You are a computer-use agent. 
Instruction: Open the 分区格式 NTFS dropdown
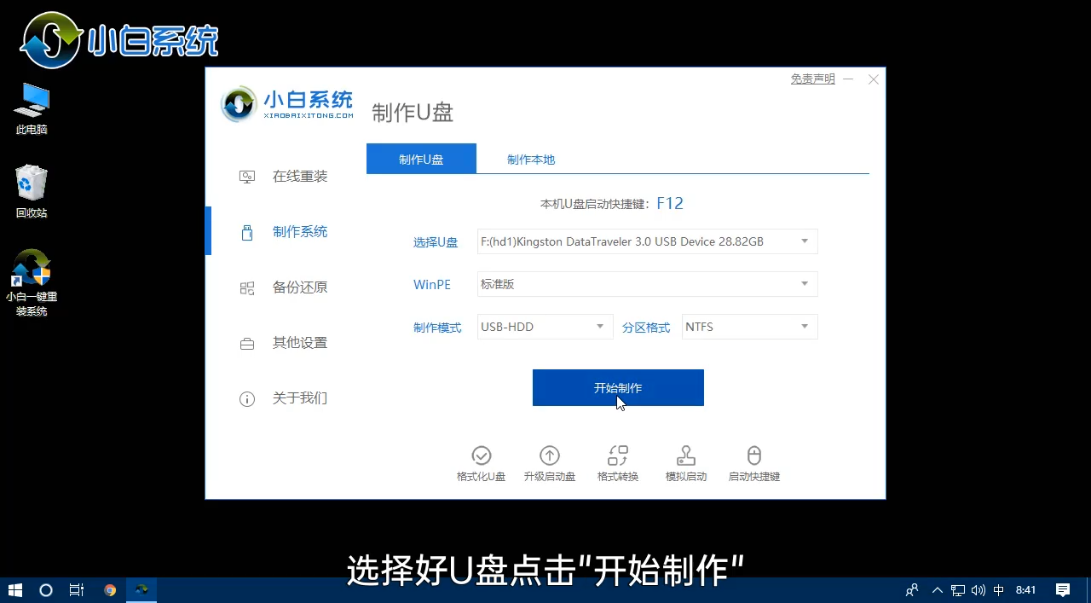[x=749, y=327]
